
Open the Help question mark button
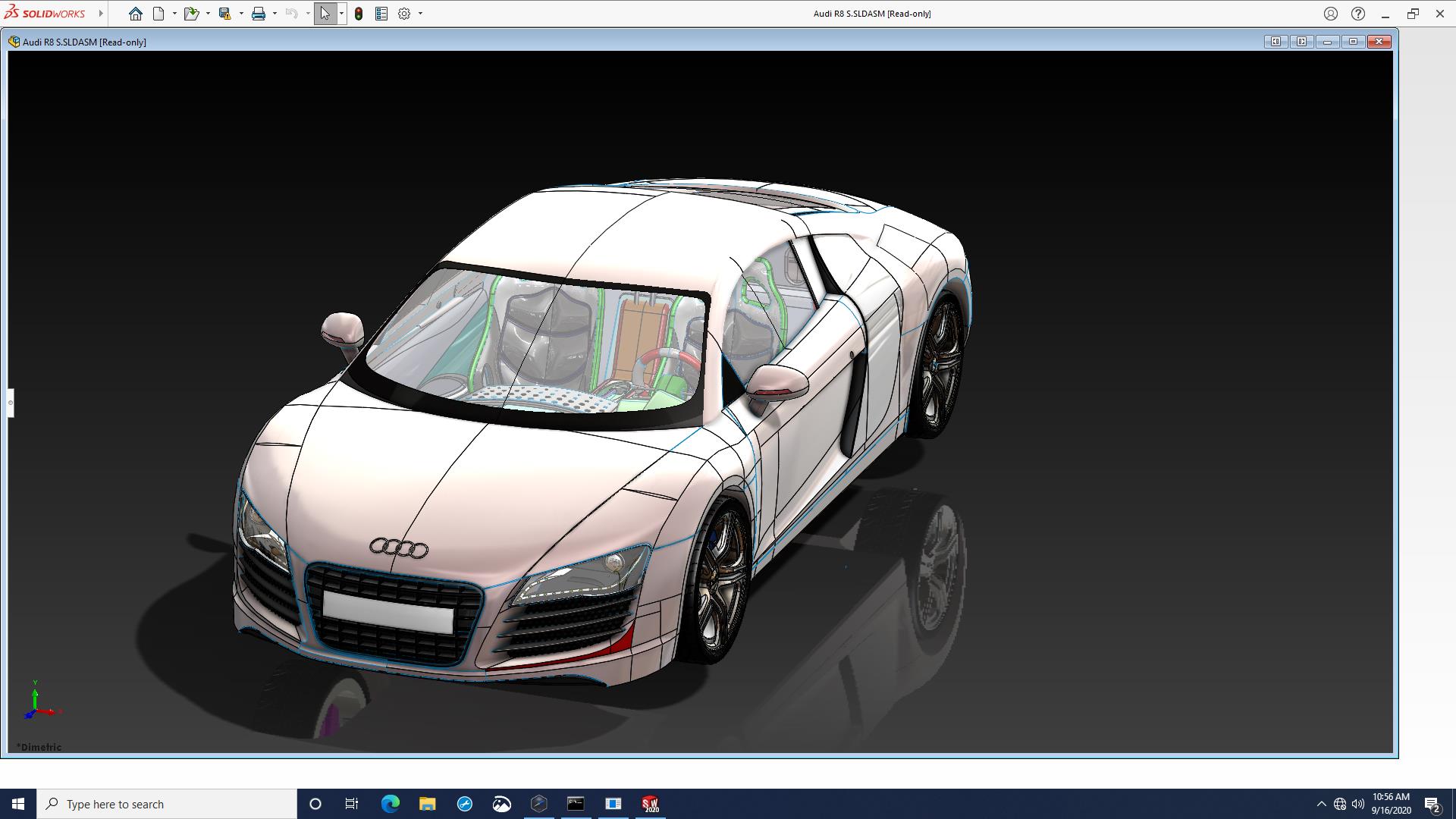pyautogui.click(x=1358, y=14)
